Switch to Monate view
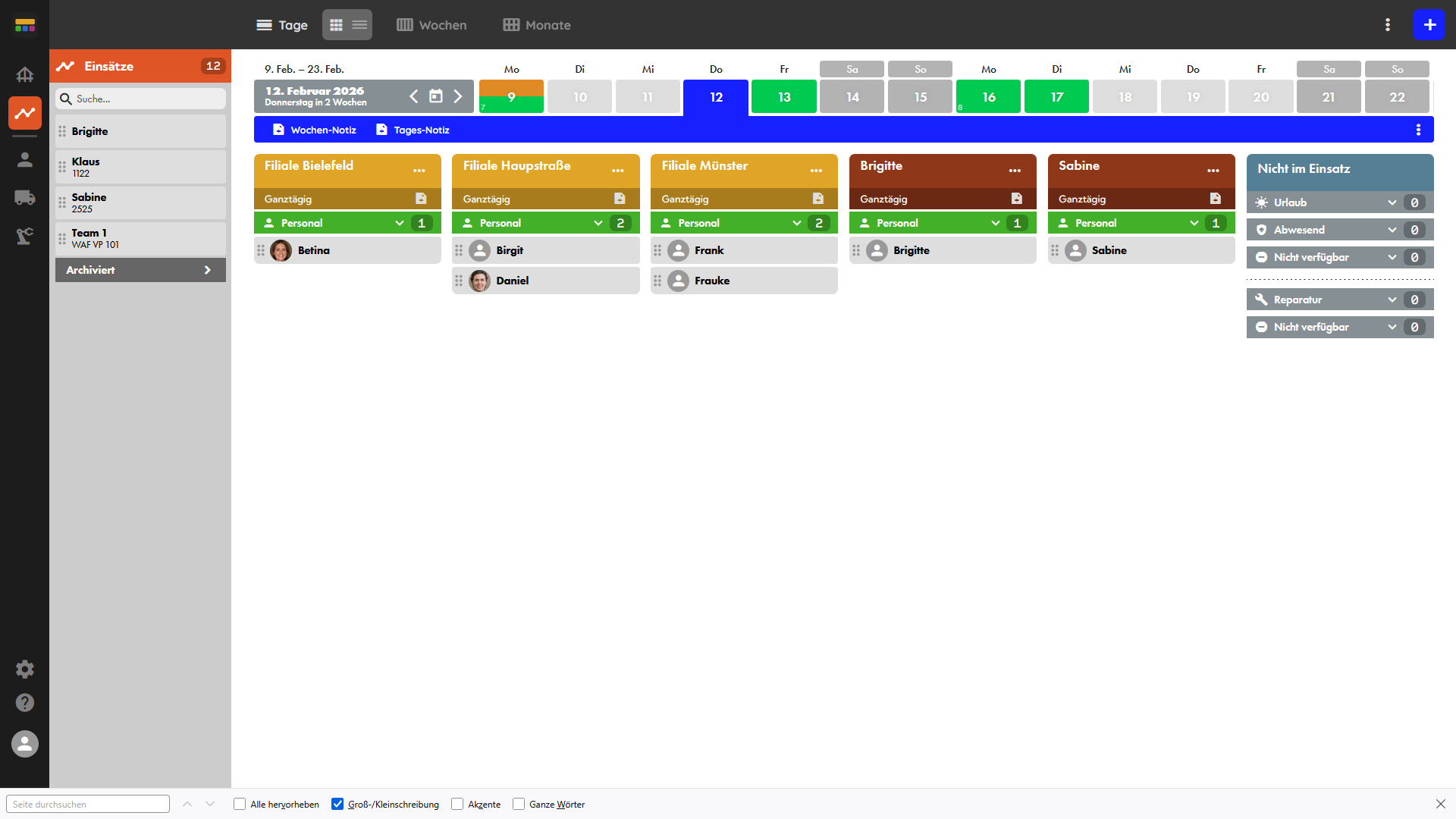 (x=537, y=25)
